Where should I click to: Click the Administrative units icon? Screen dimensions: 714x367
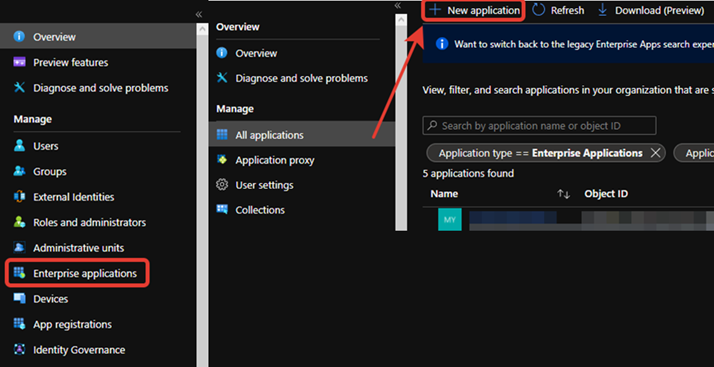[19, 248]
